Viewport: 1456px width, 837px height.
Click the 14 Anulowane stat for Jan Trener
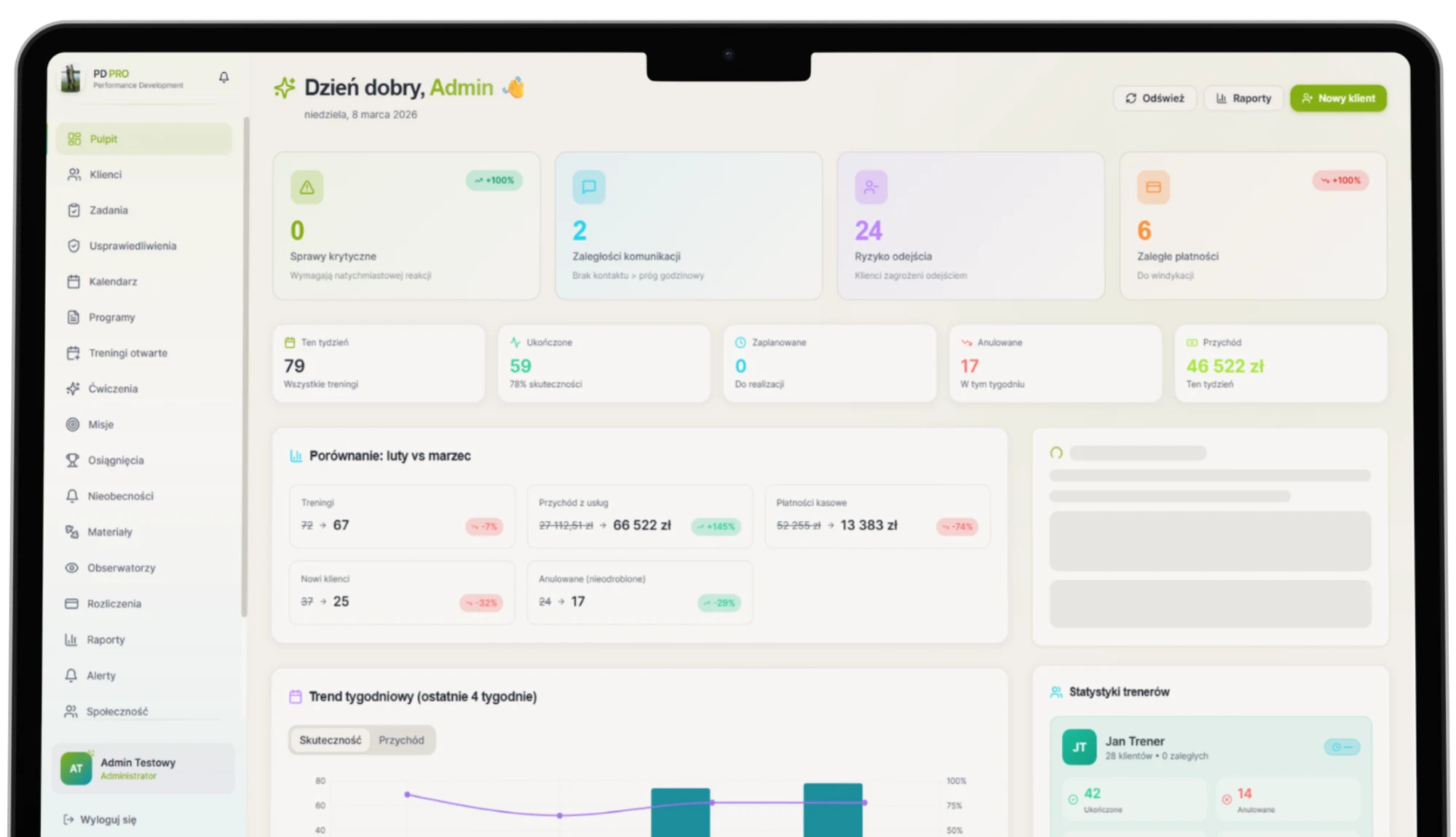tap(1288, 799)
